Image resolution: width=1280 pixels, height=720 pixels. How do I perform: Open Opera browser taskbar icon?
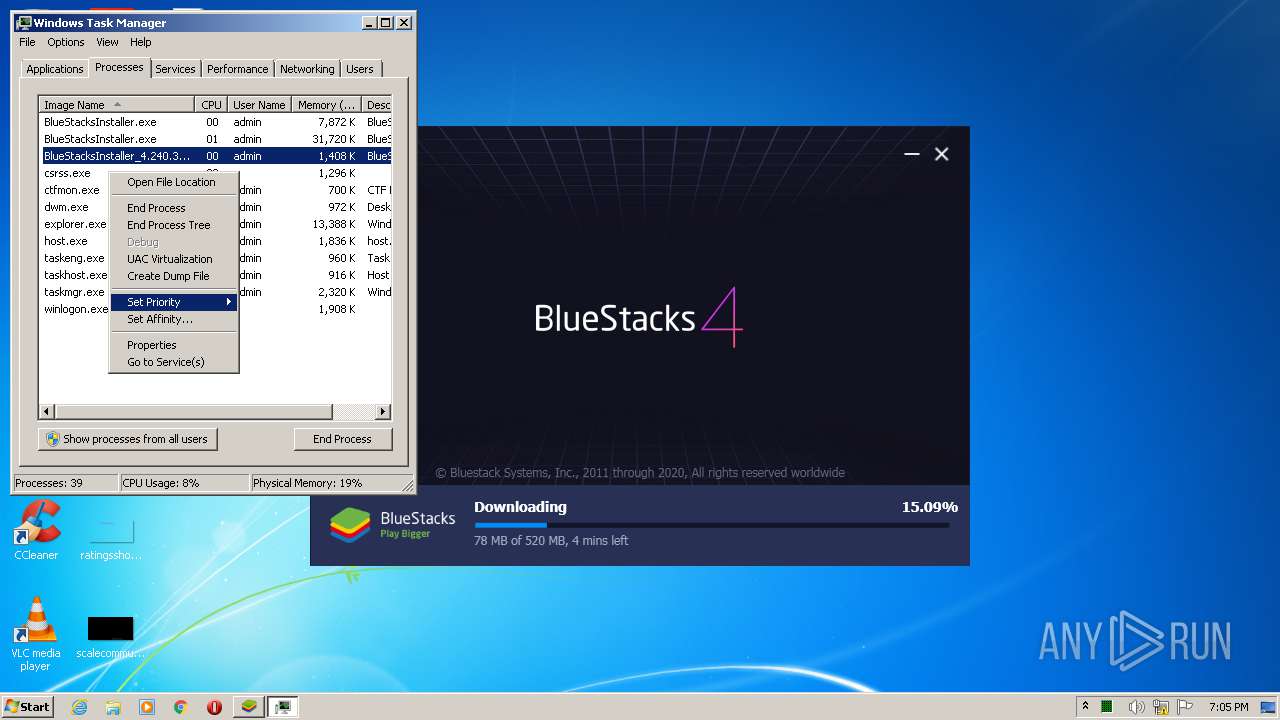[214, 707]
